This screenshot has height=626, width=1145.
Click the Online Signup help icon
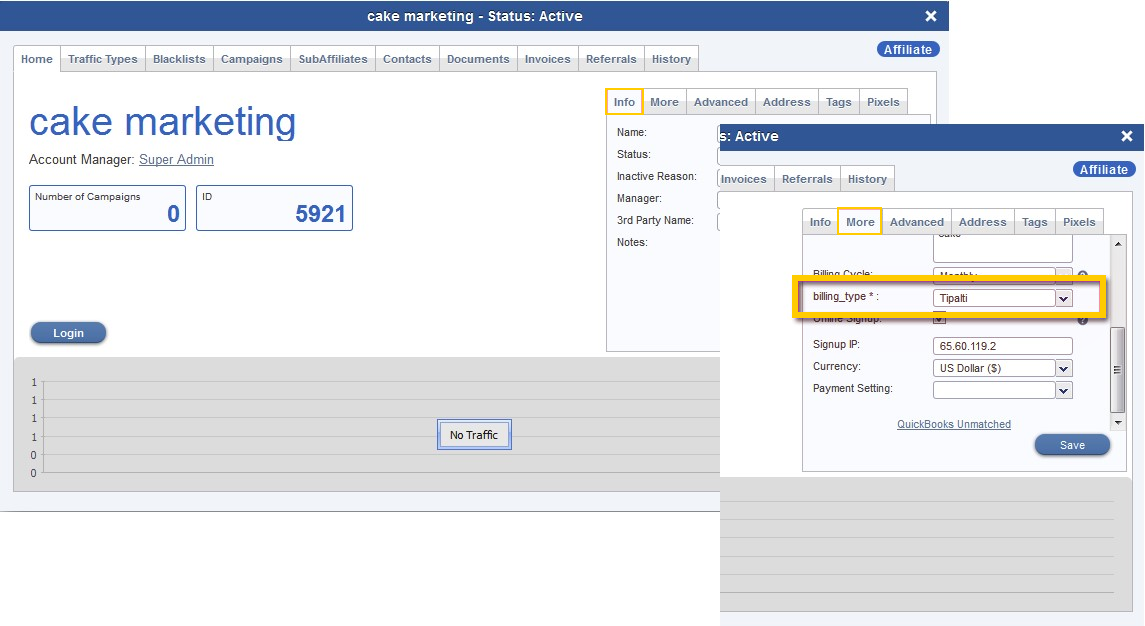pyautogui.click(x=1082, y=320)
